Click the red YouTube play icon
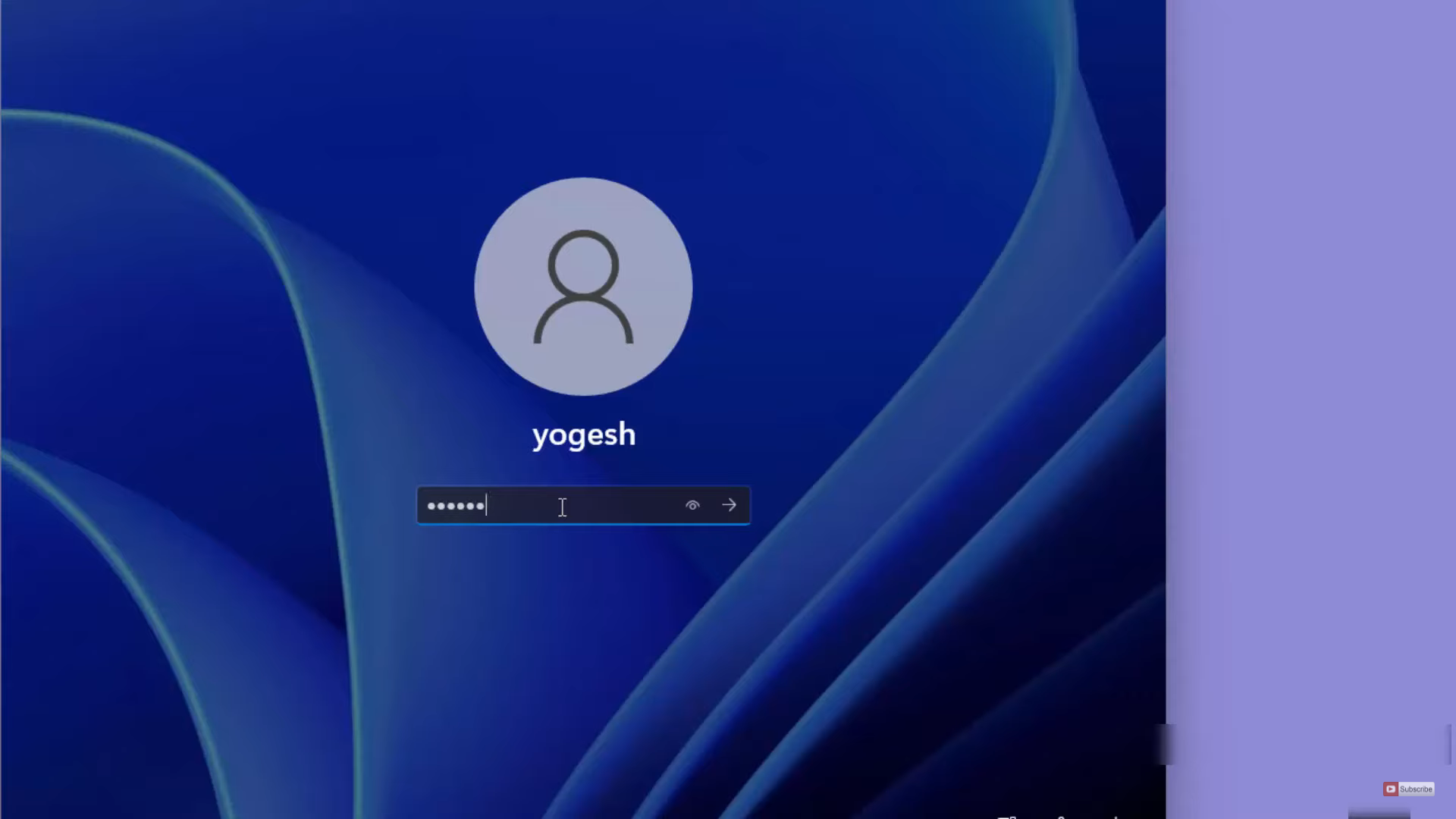Image resolution: width=1456 pixels, height=819 pixels. pos(1390,789)
